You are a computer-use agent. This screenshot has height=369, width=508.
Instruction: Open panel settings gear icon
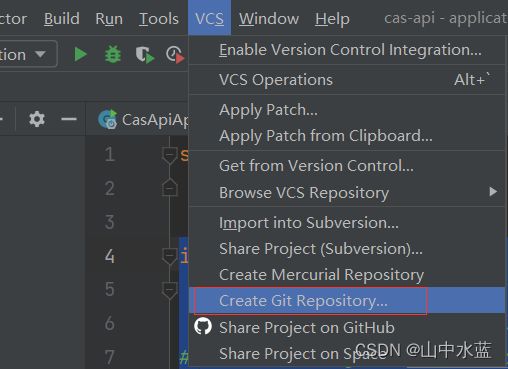37,119
